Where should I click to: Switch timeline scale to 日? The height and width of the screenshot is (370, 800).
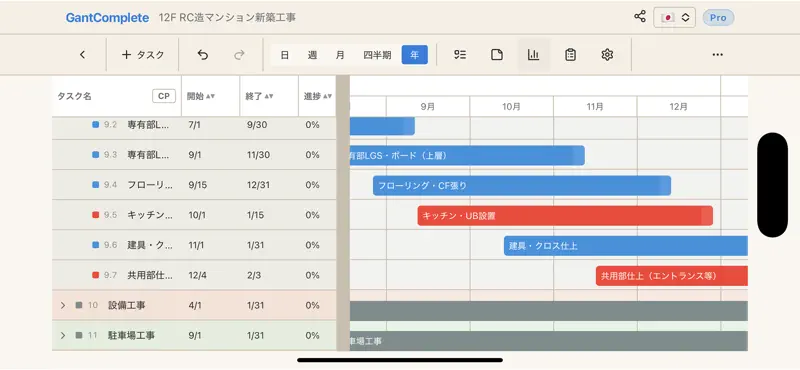point(285,55)
